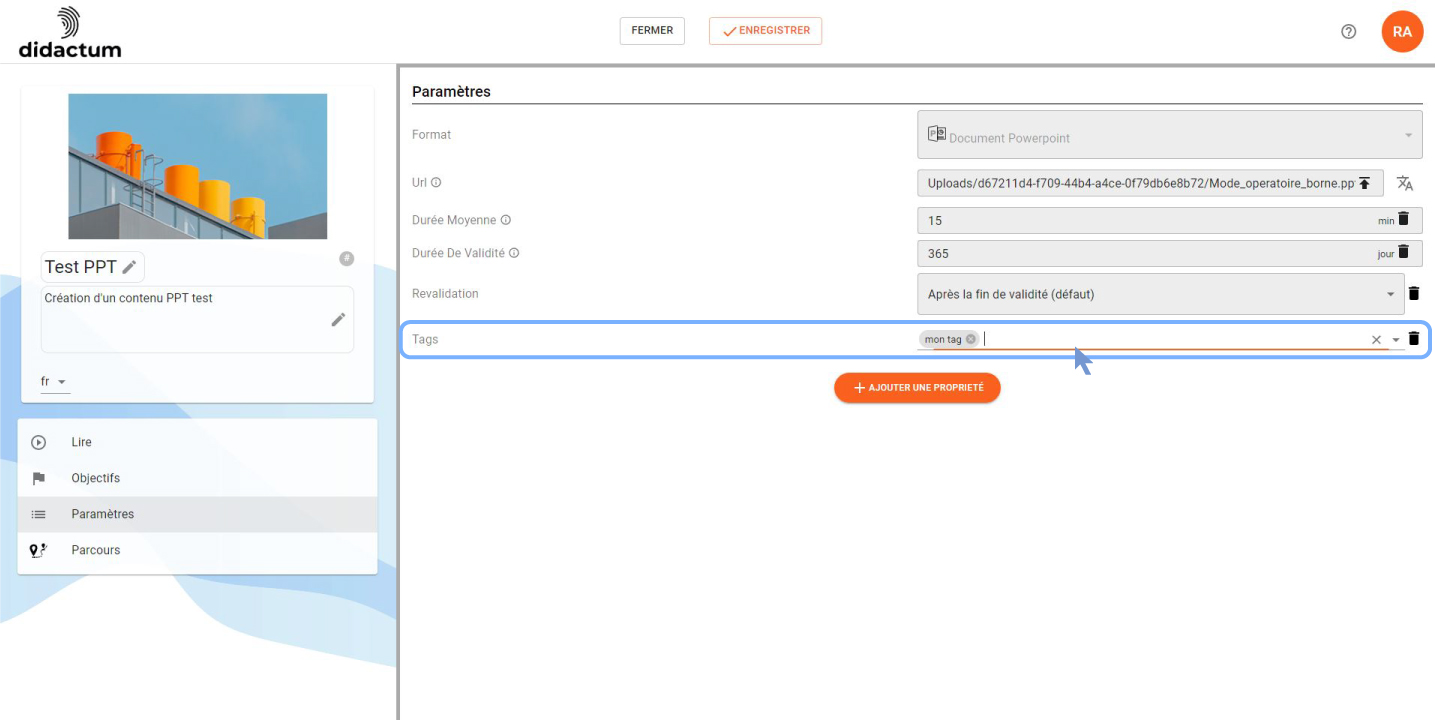The height and width of the screenshot is (720, 1436).
Task: Clear all tags with the X icon
Action: pyautogui.click(x=1376, y=340)
